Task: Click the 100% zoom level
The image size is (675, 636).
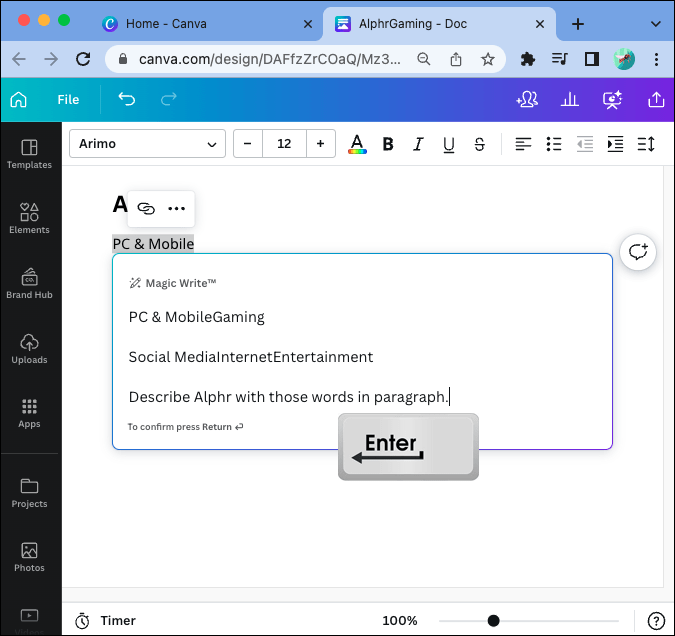Action: [x=399, y=620]
